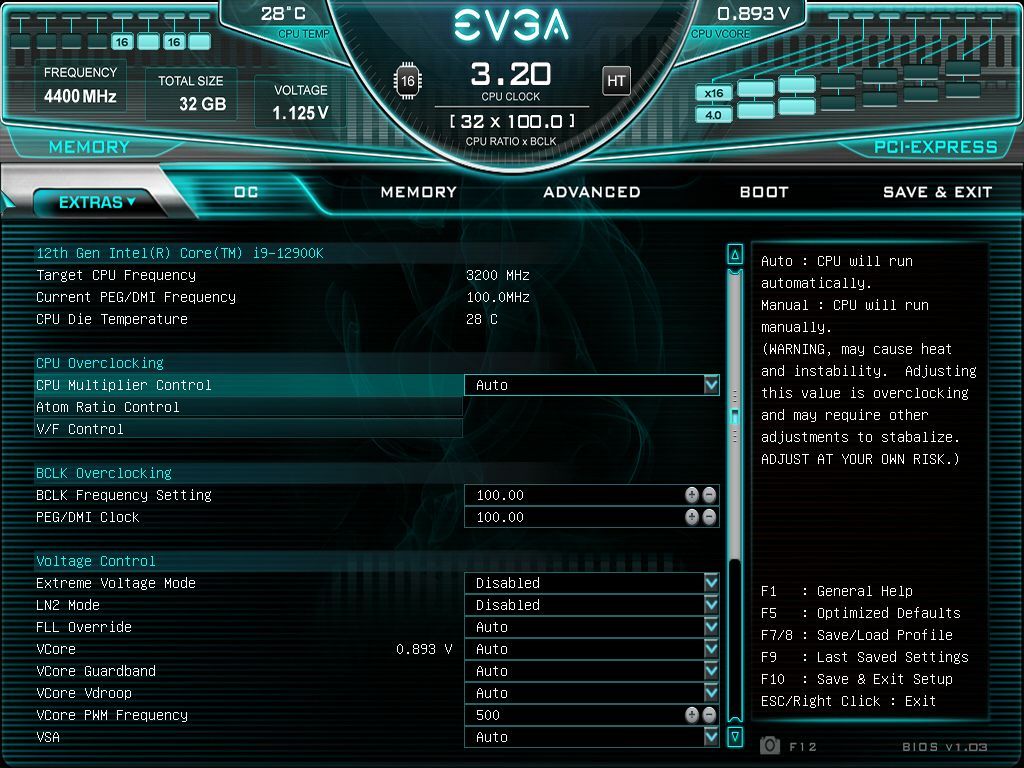1024x768 pixels.
Task: Click the 4.0 PCI-Express generation badge
Action: [713, 115]
